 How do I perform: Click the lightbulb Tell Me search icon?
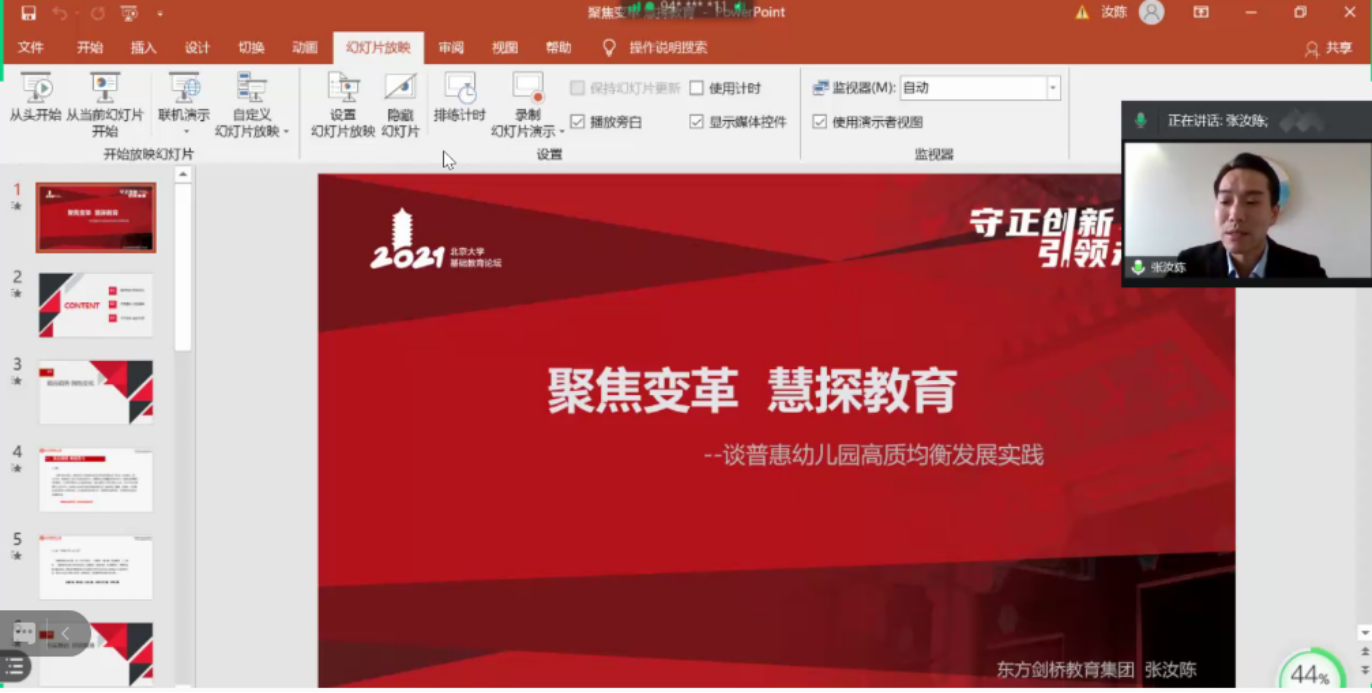click(x=609, y=47)
